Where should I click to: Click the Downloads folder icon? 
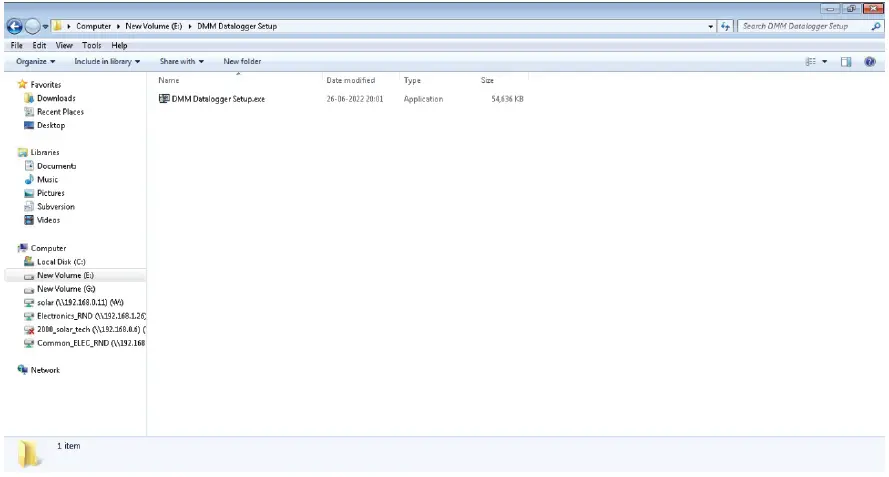tap(29, 98)
